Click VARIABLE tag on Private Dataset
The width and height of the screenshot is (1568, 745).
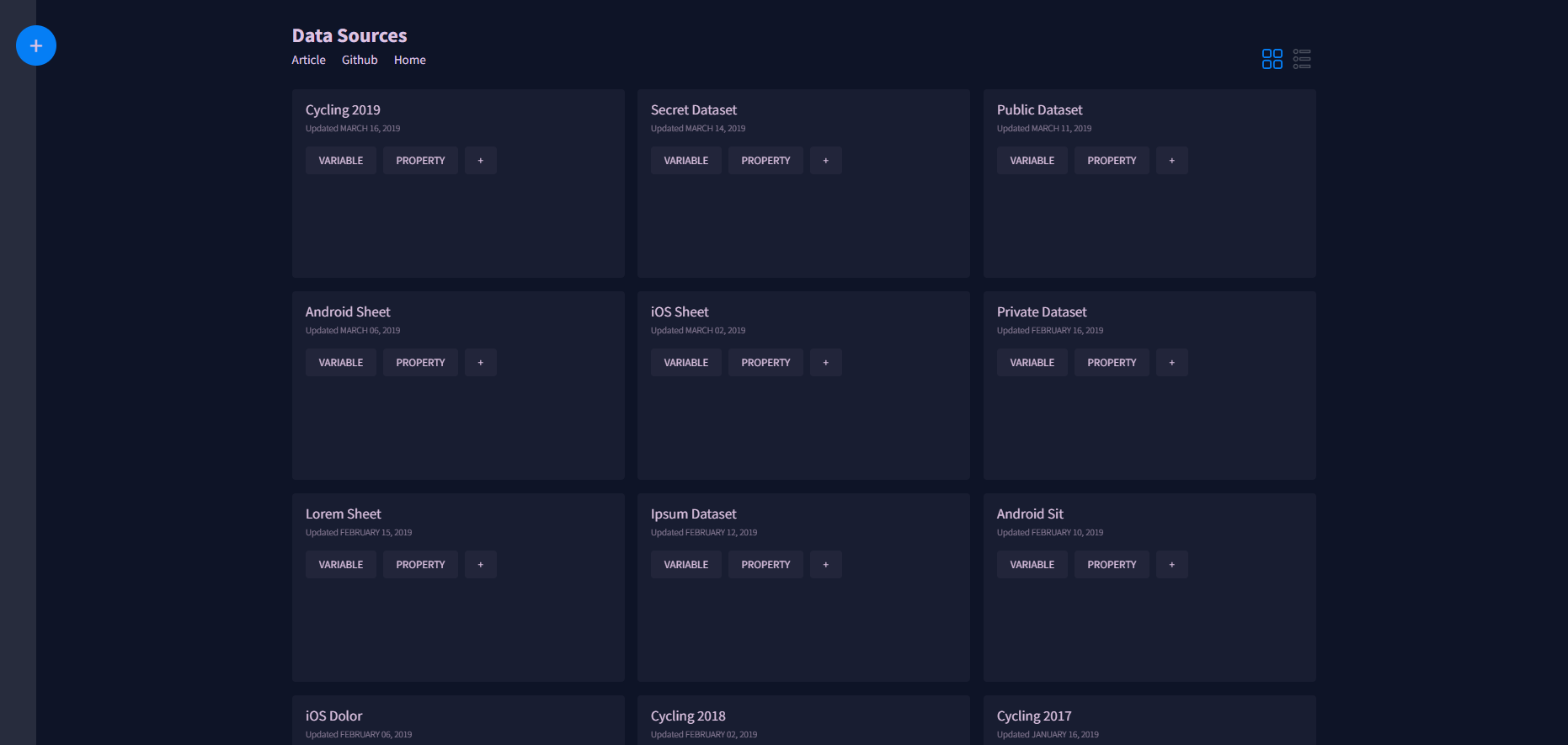(1032, 363)
